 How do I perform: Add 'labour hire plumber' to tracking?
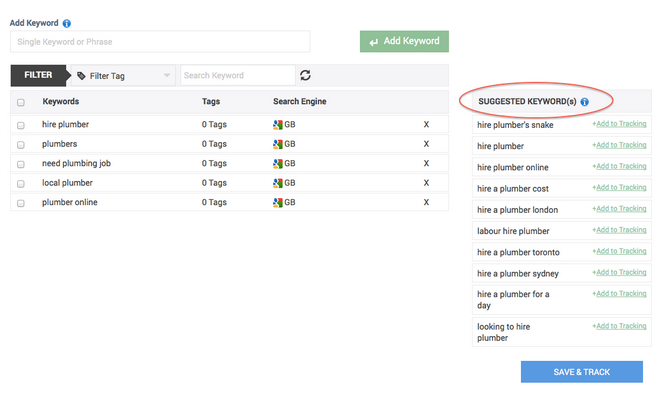point(619,230)
